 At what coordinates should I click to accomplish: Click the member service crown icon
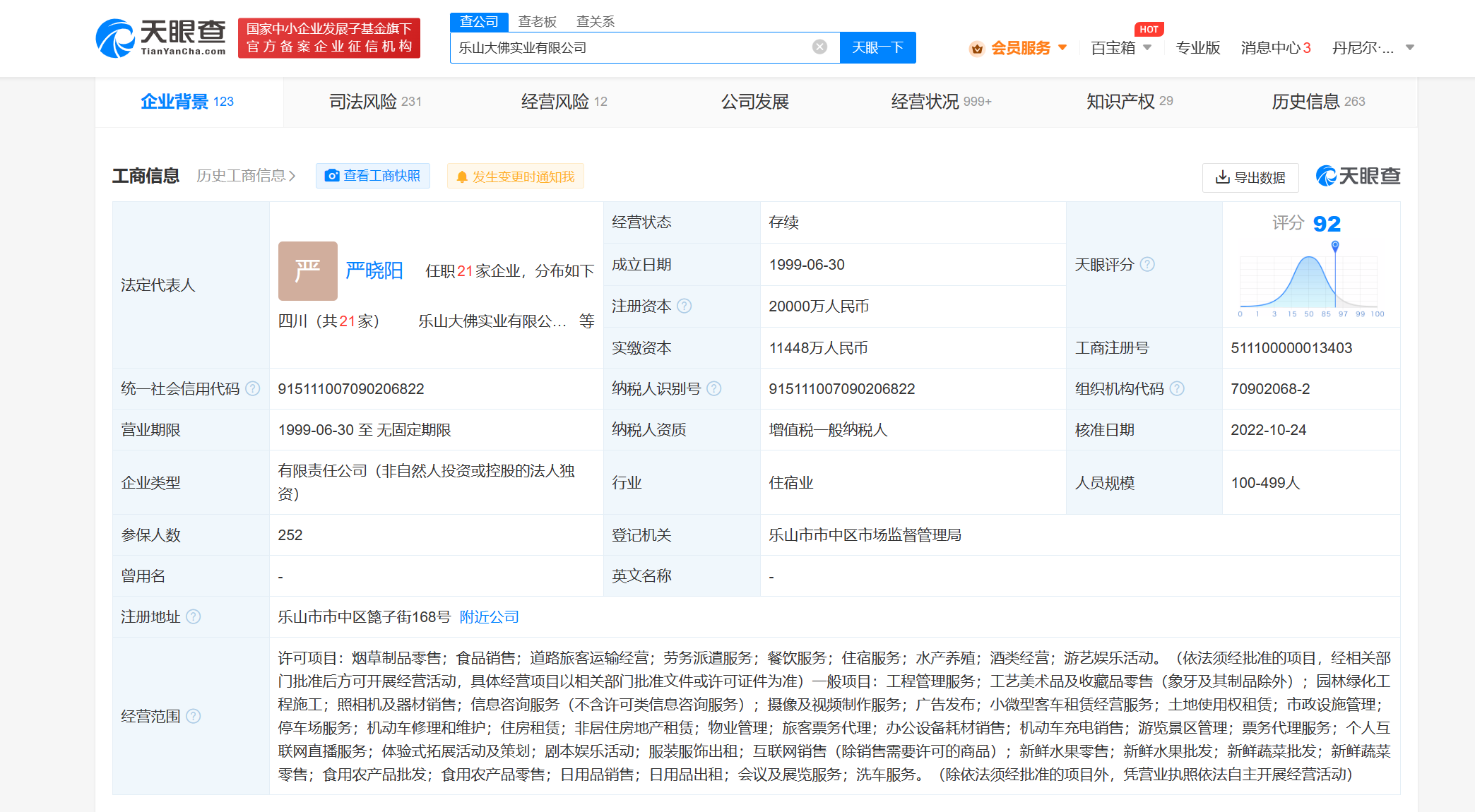click(977, 48)
